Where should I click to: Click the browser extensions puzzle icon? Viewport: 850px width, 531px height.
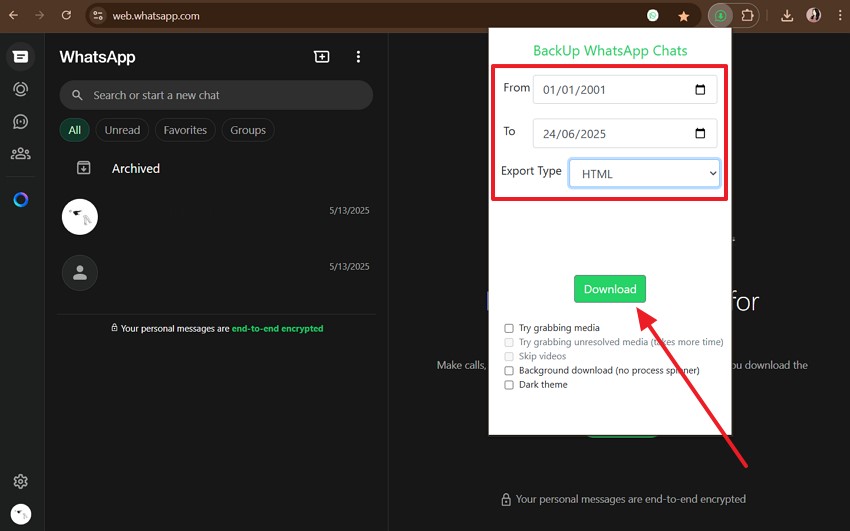pyautogui.click(x=747, y=16)
